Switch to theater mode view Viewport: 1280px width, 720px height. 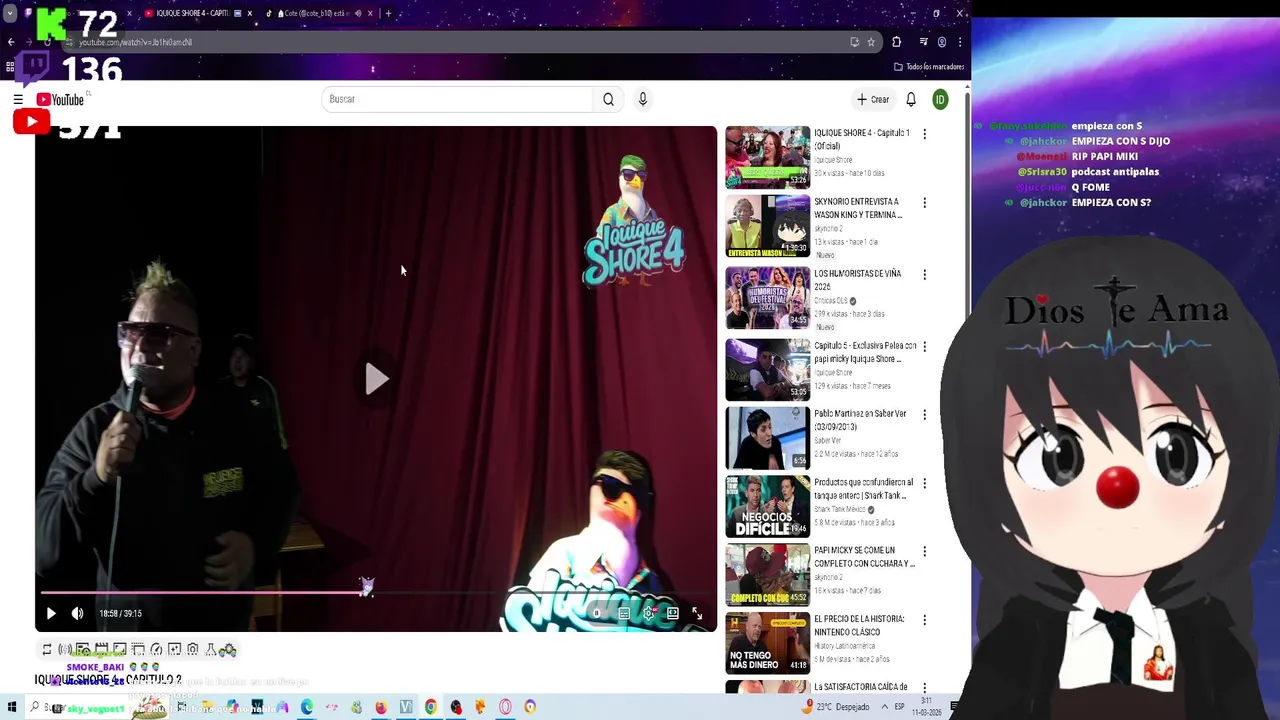tap(673, 613)
